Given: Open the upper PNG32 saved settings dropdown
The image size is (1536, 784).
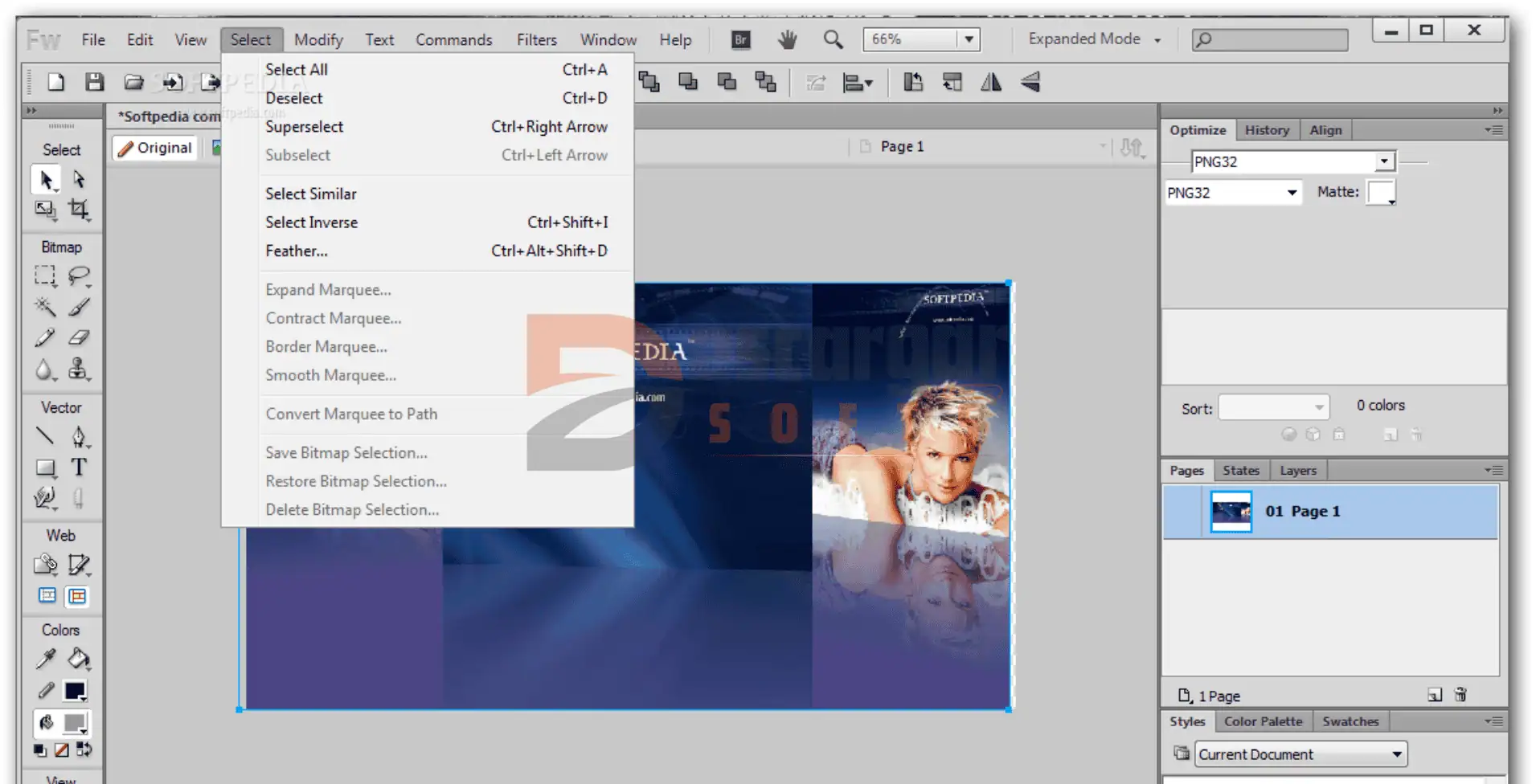Looking at the screenshot, I should pos(1384,161).
